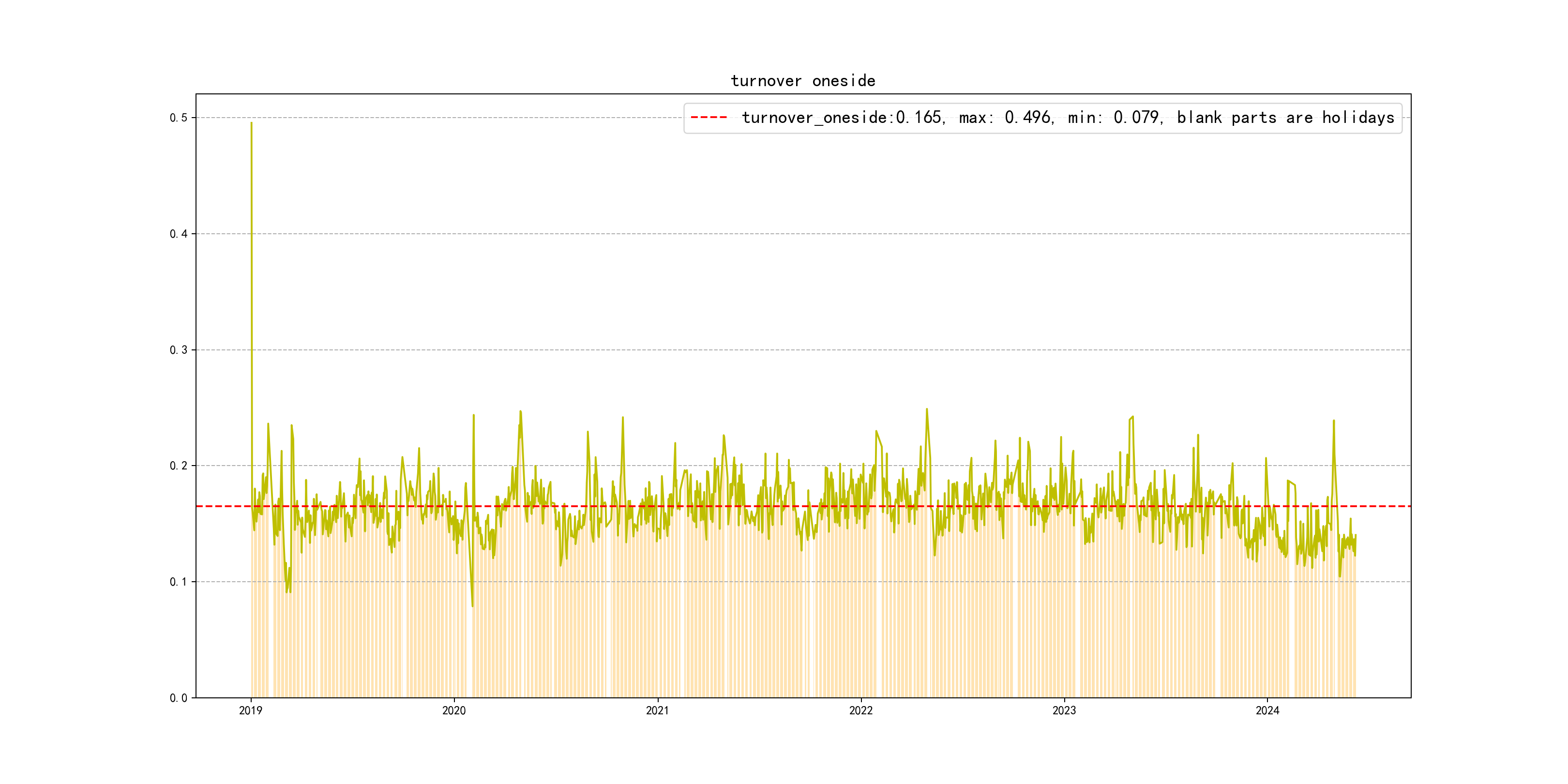This screenshot has width=1568, height=784.
Task: Click the 2021 x-axis tick label
Action: pos(657,711)
